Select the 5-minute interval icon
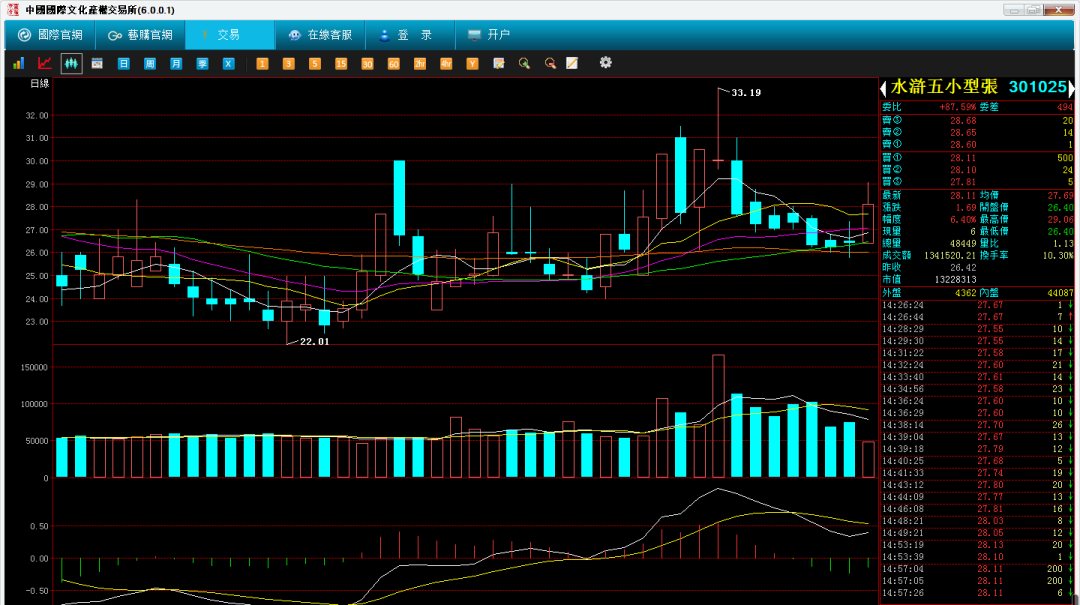The width and height of the screenshot is (1080, 605). click(314, 63)
